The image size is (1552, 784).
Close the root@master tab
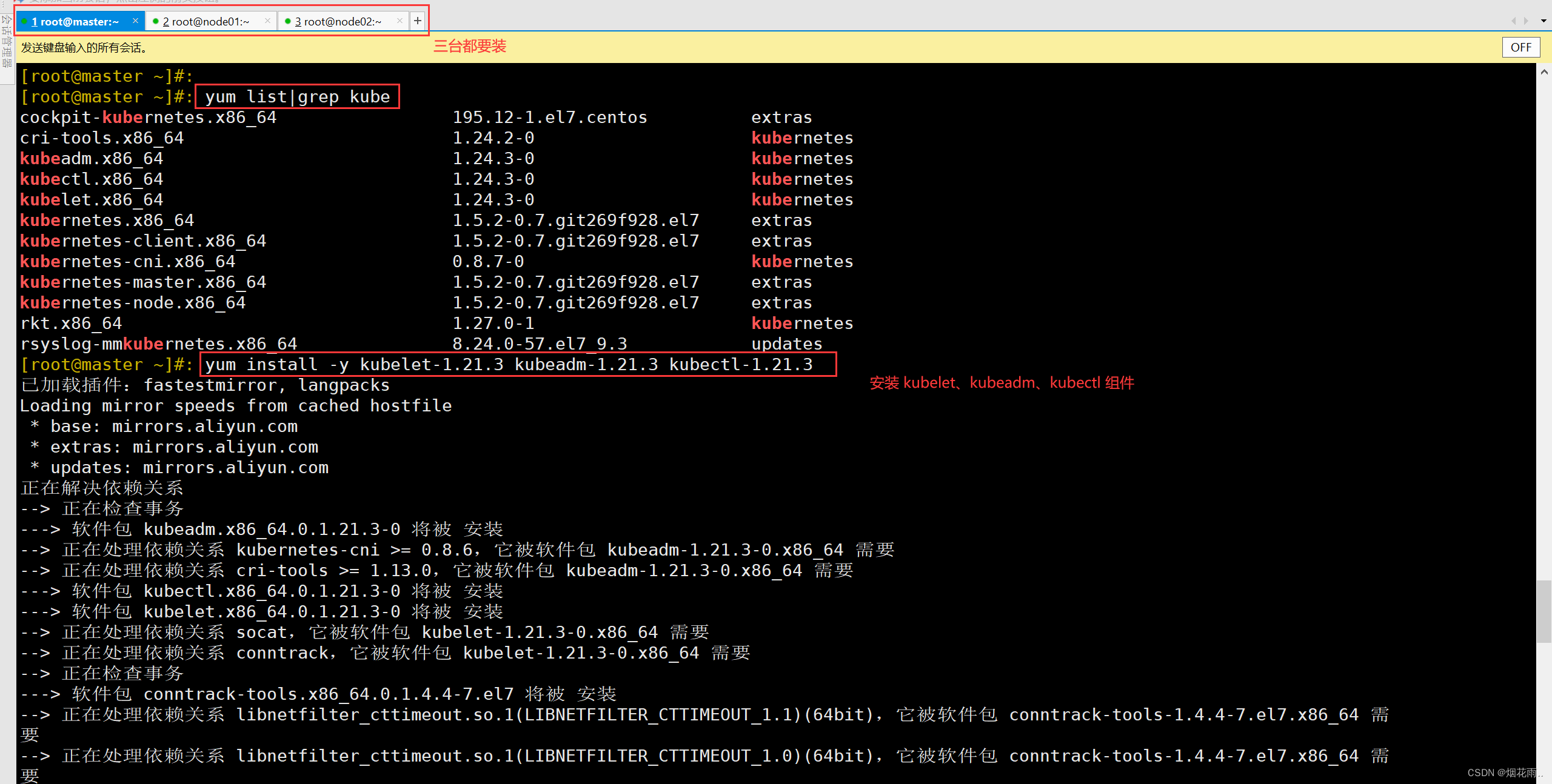pos(135,21)
